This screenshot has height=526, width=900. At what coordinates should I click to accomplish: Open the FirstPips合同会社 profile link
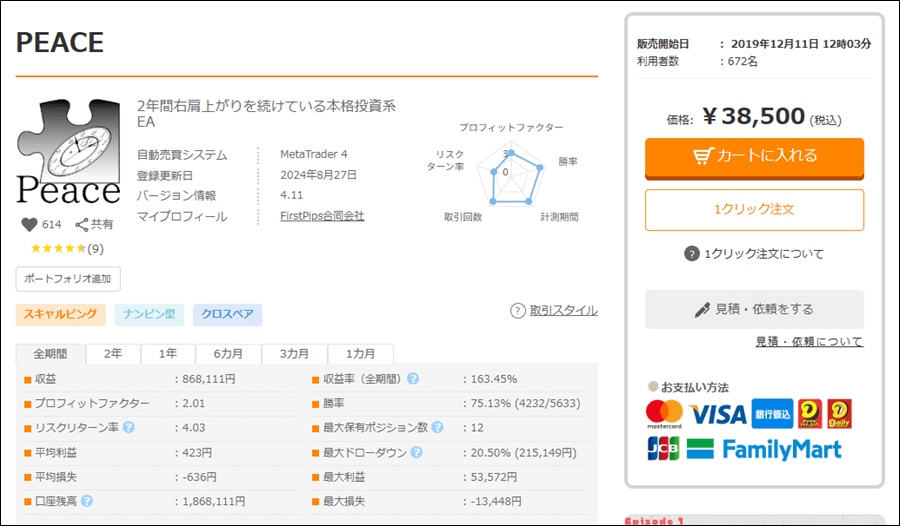[x=322, y=216]
